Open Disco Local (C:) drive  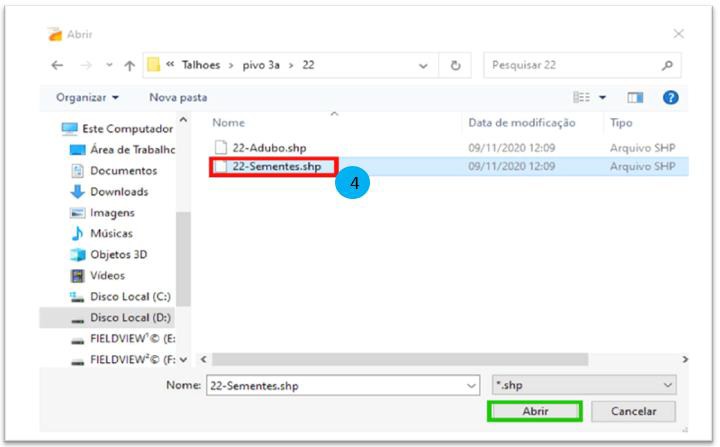(x=130, y=296)
